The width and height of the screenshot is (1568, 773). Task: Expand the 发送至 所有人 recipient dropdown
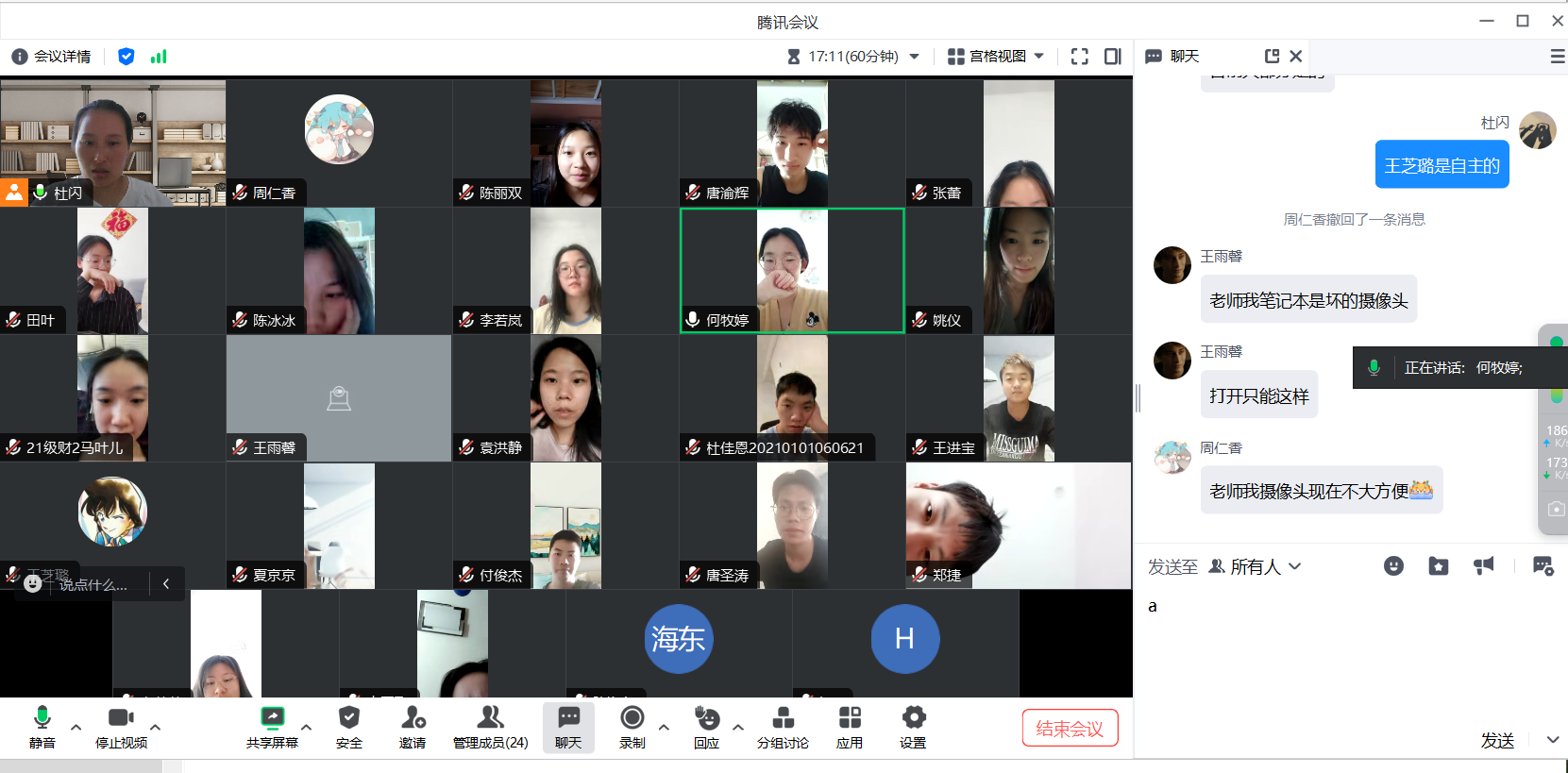tap(1256, 566)
